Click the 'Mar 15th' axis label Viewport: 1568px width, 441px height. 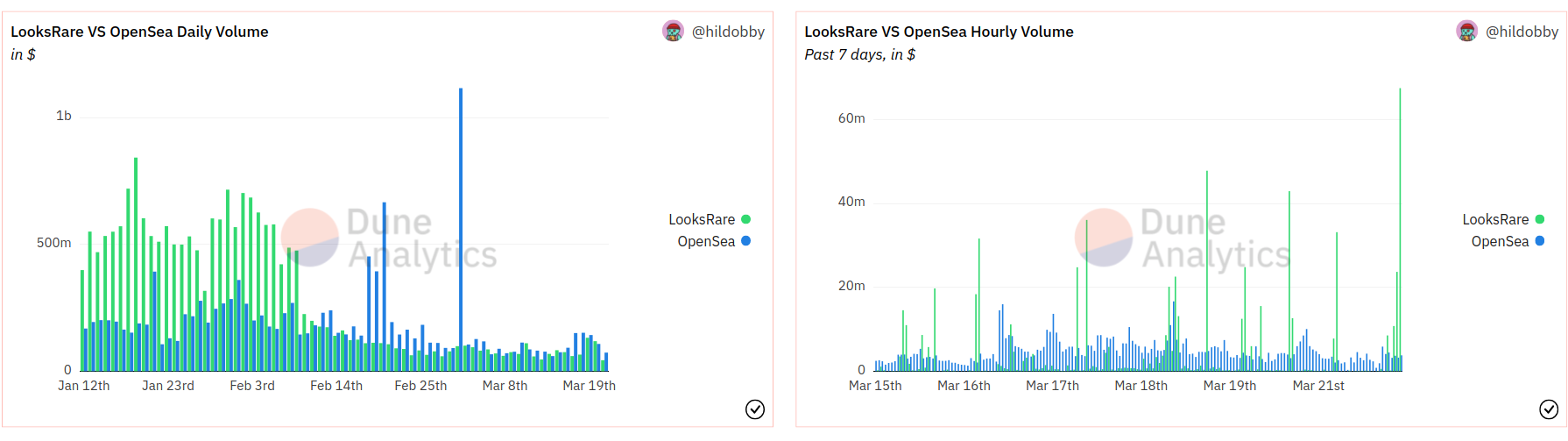point(875,386)
